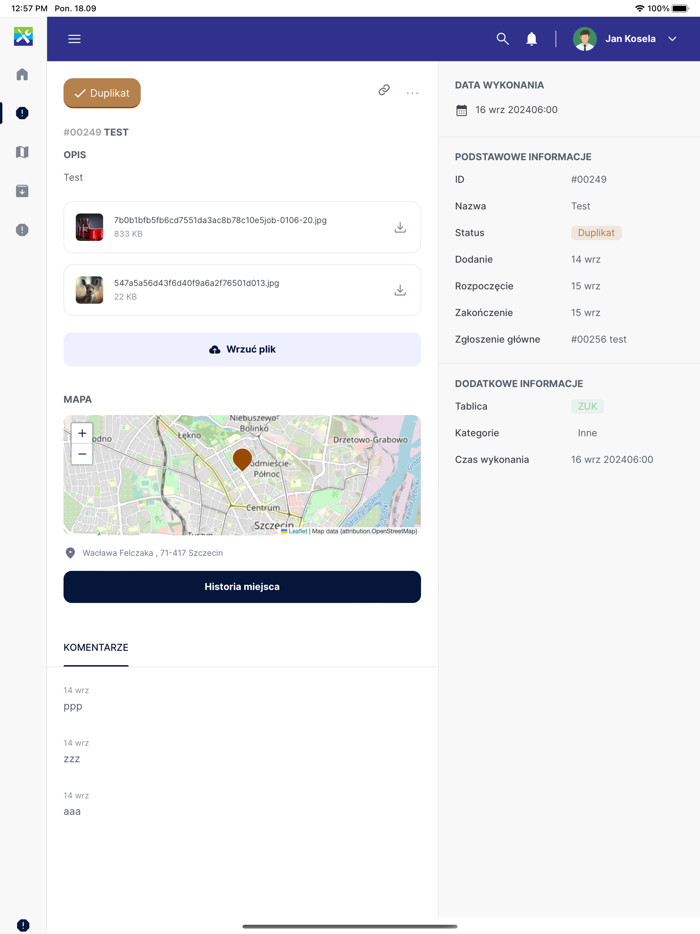Click the comment 'zzz'

pos(71,759)
